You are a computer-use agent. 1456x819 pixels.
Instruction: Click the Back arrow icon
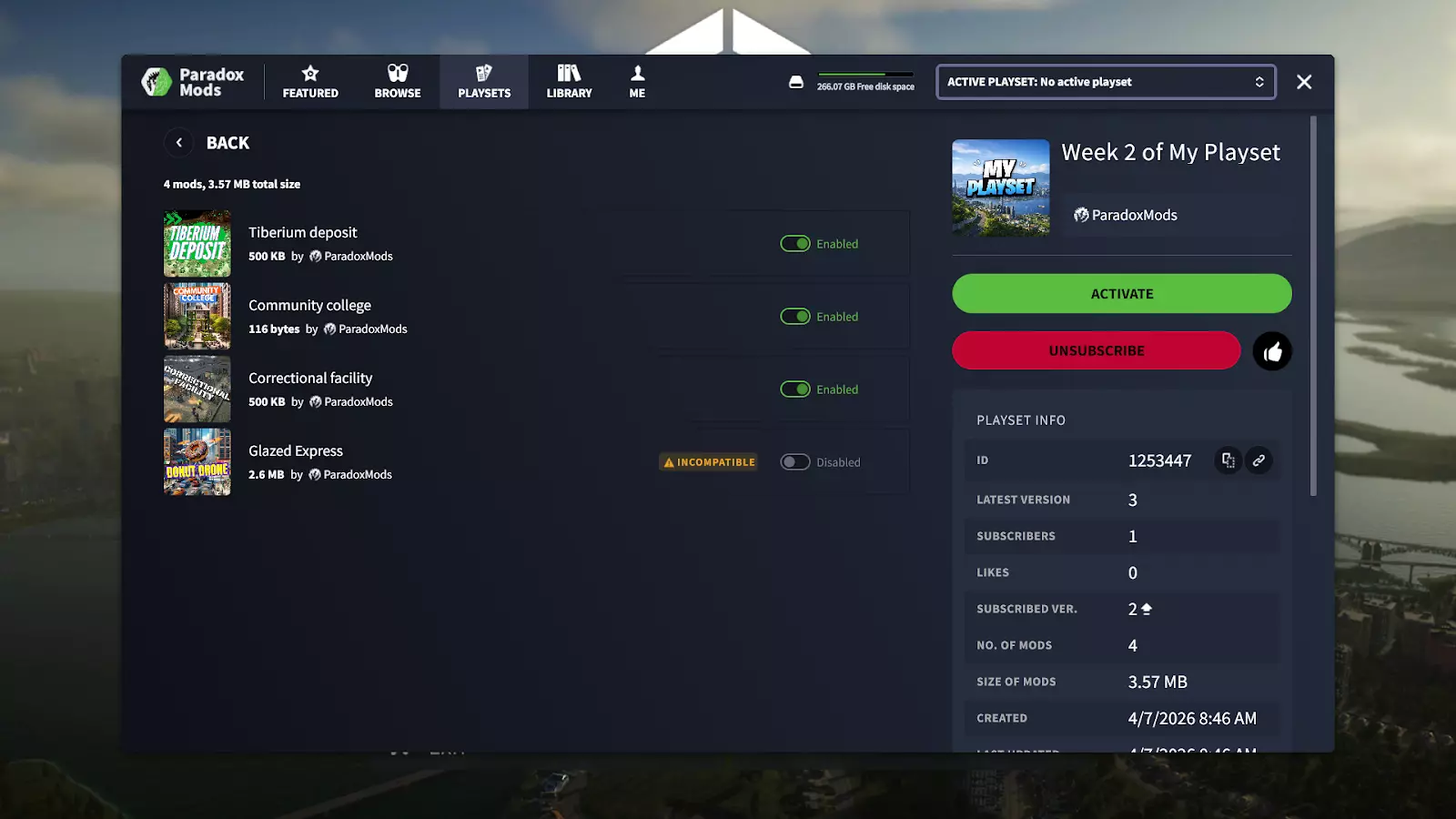tap(179, 143)
